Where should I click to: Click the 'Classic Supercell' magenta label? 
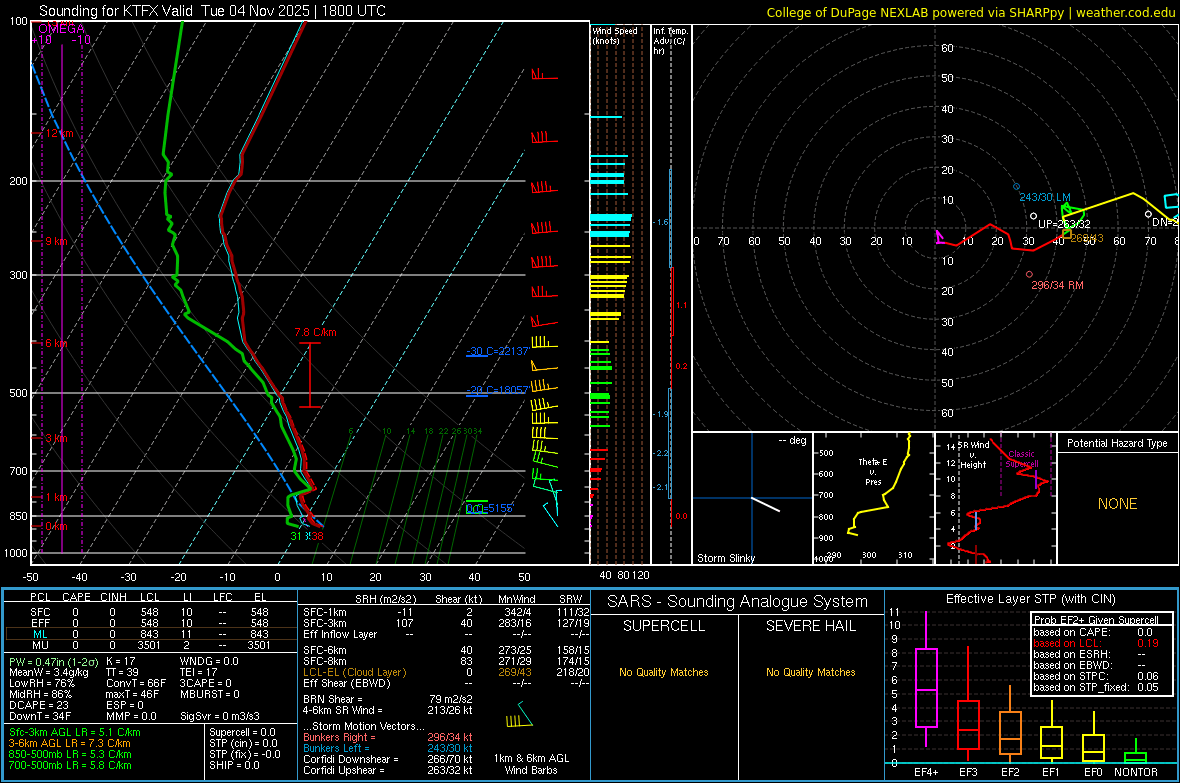click(1022, 459)
